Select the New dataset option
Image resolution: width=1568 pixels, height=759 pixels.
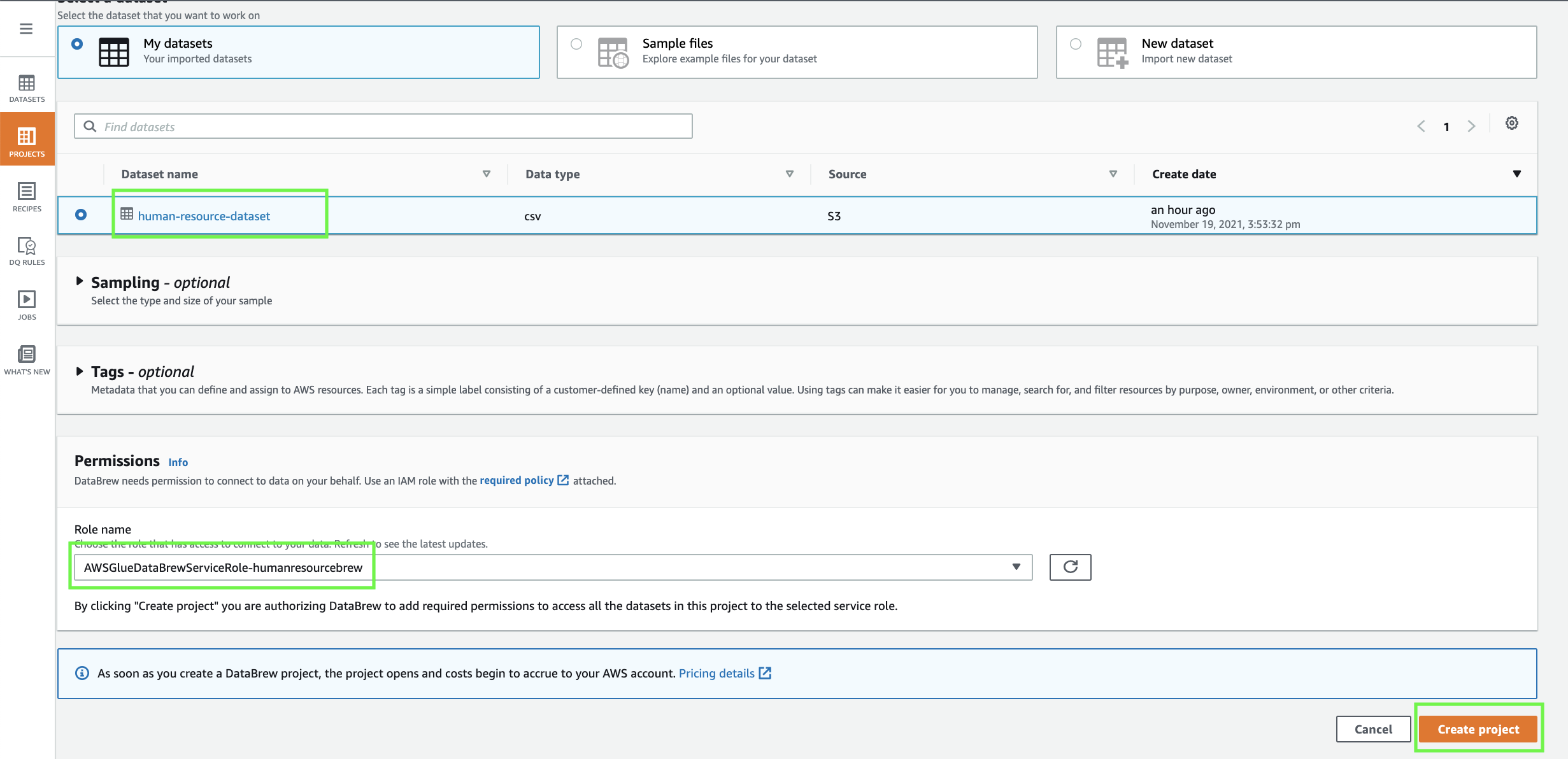click(x=1076, y=44)
